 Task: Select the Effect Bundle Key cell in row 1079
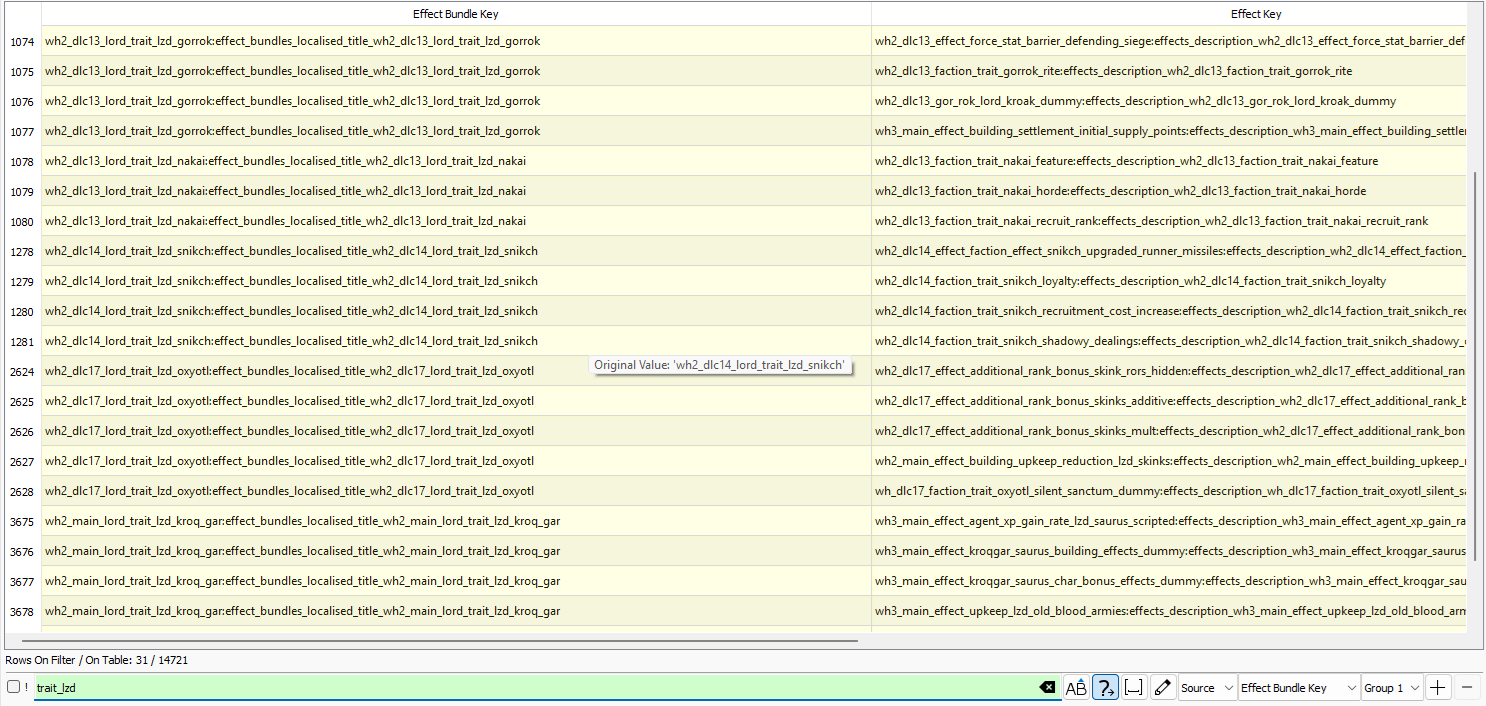456,191
